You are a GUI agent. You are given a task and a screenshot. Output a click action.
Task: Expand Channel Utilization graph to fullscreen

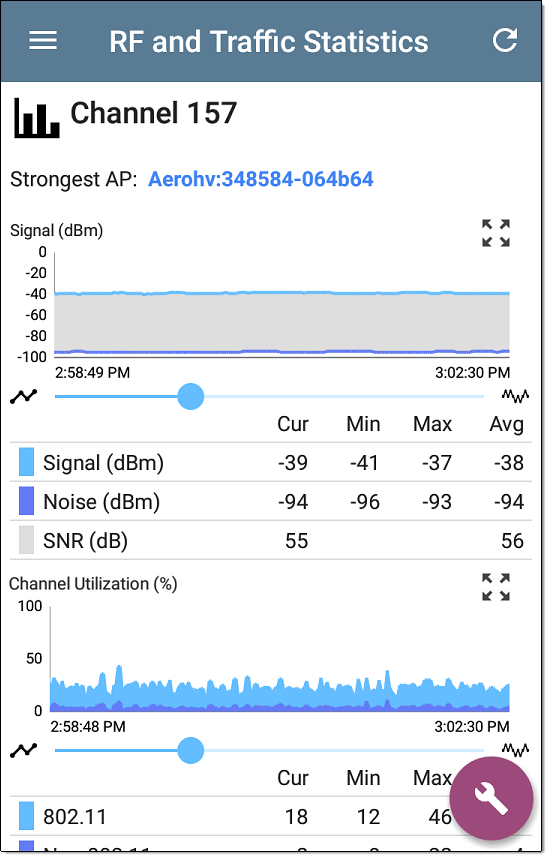pyautogui.click(x=496, y=587)
